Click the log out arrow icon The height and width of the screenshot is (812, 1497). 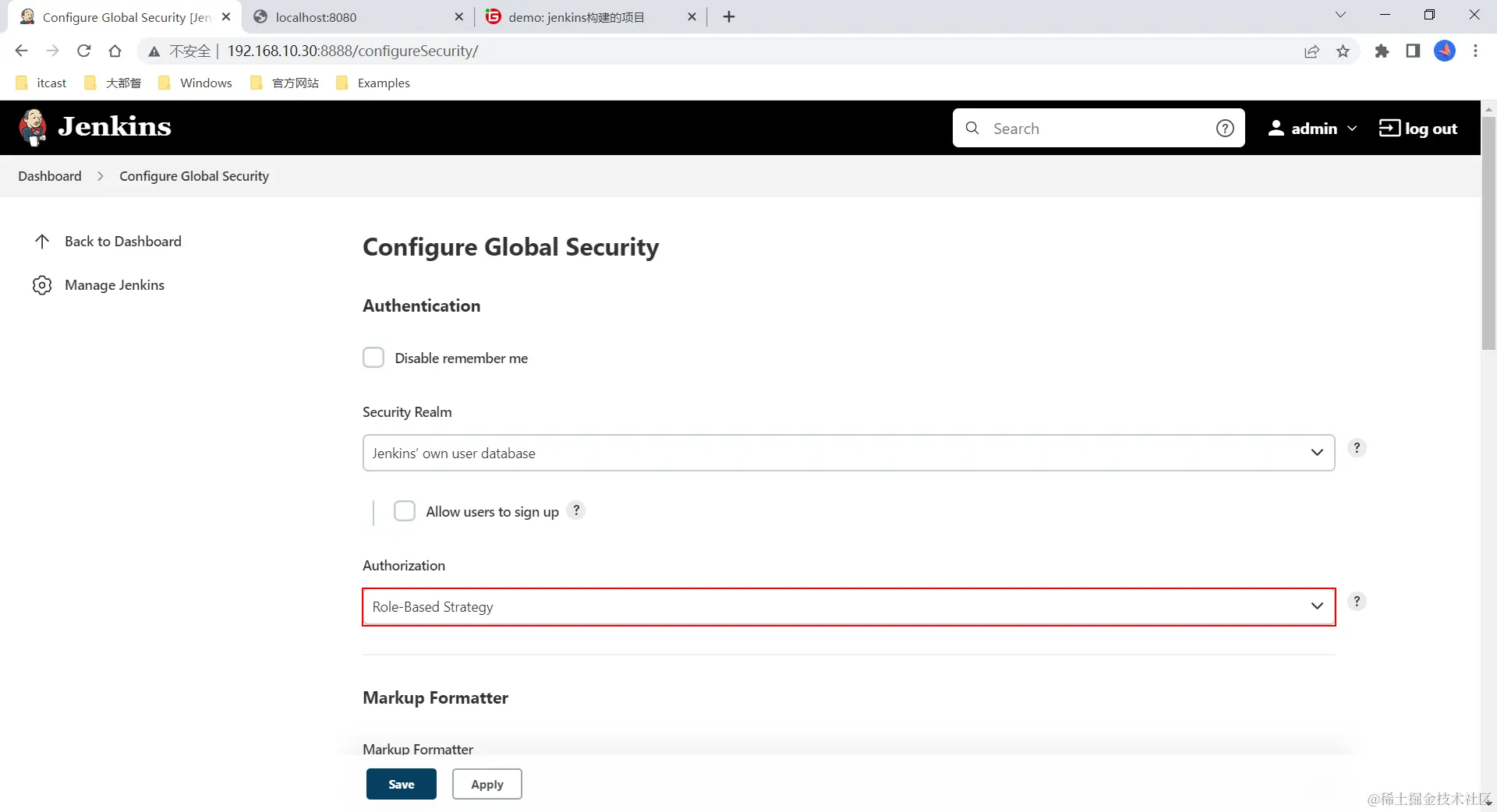click(x=1389, y=128)
